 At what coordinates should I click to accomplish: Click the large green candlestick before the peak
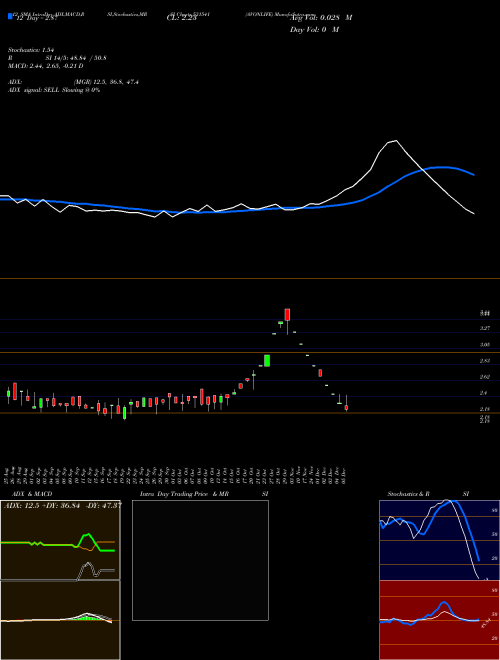[x=267, y=361]
